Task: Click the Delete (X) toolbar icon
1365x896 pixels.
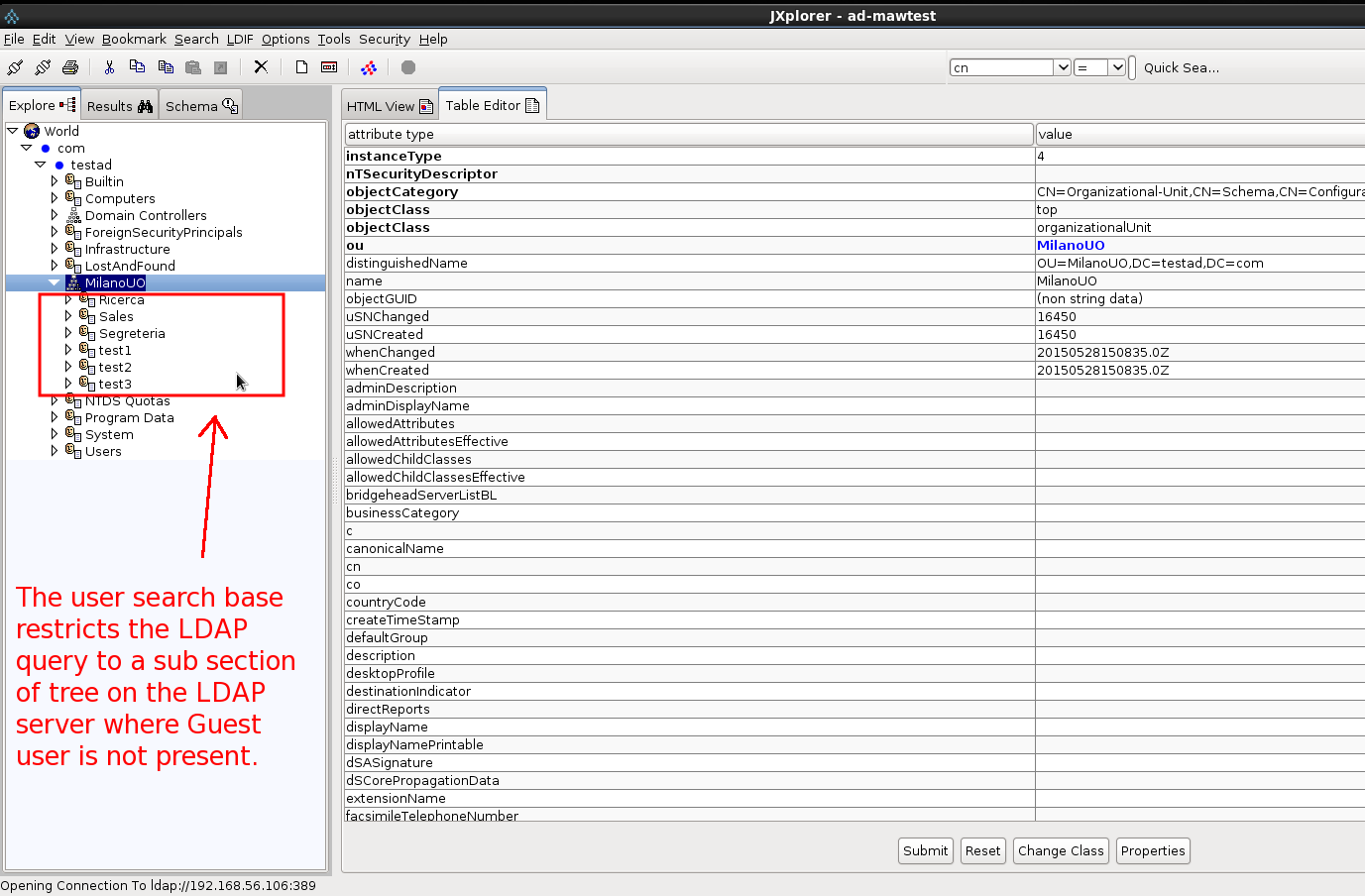Action: click(261, 67)
